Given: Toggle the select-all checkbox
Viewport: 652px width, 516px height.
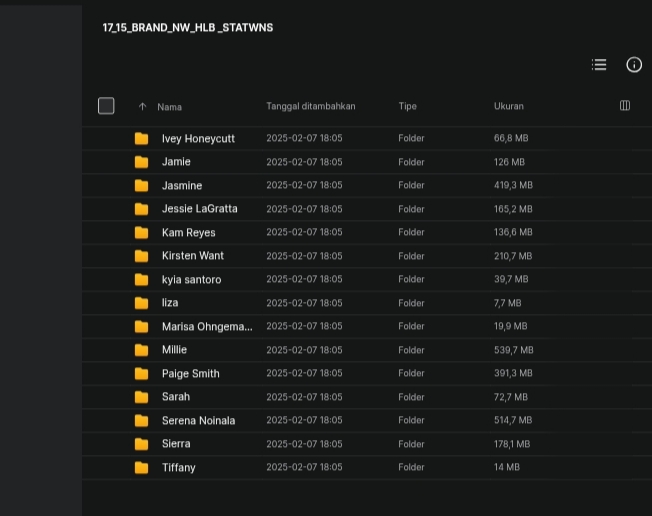Looking at the screenshot, I should click(x=106, y=106).
